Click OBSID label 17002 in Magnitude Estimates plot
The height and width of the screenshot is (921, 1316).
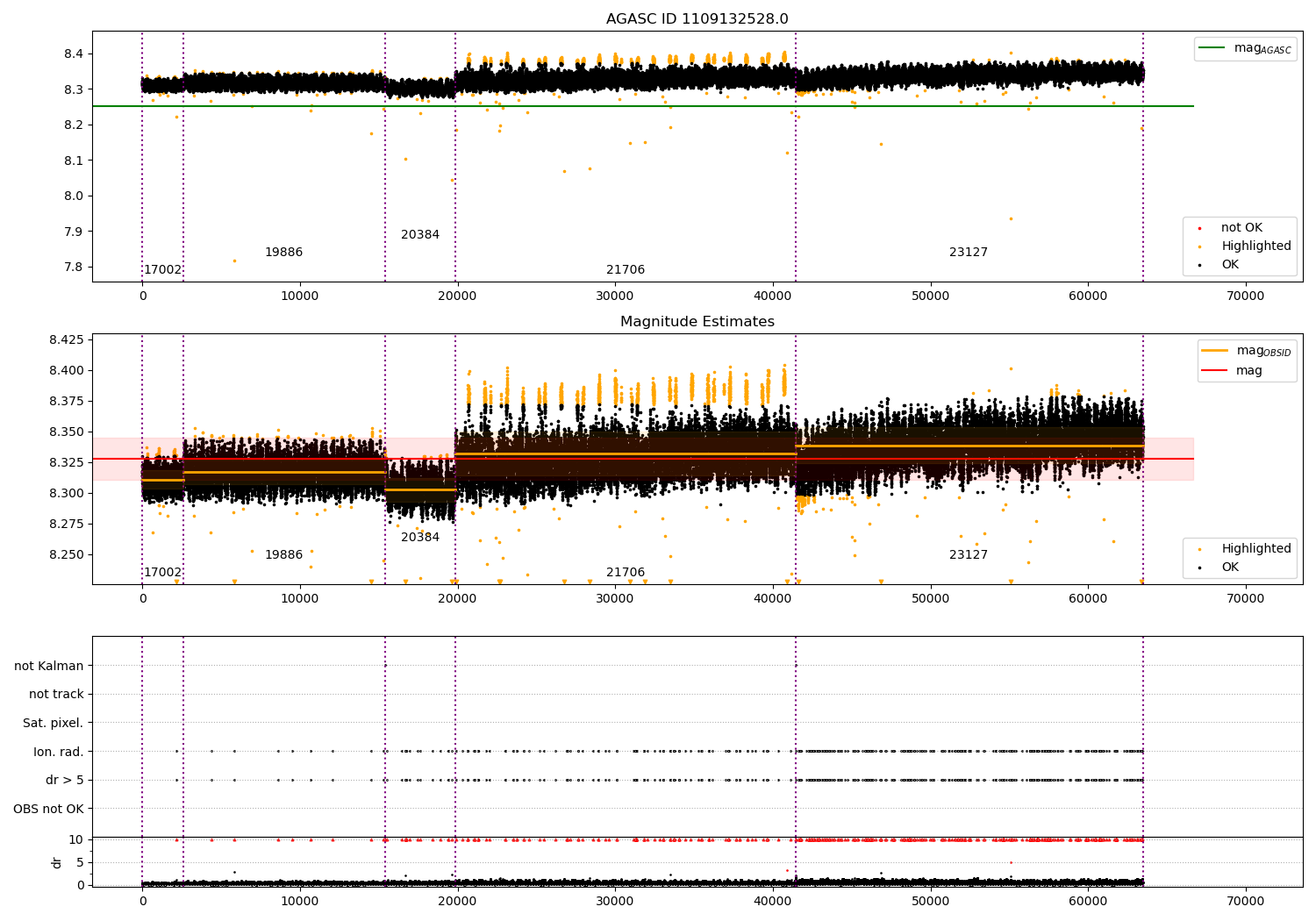click(163, 573)
